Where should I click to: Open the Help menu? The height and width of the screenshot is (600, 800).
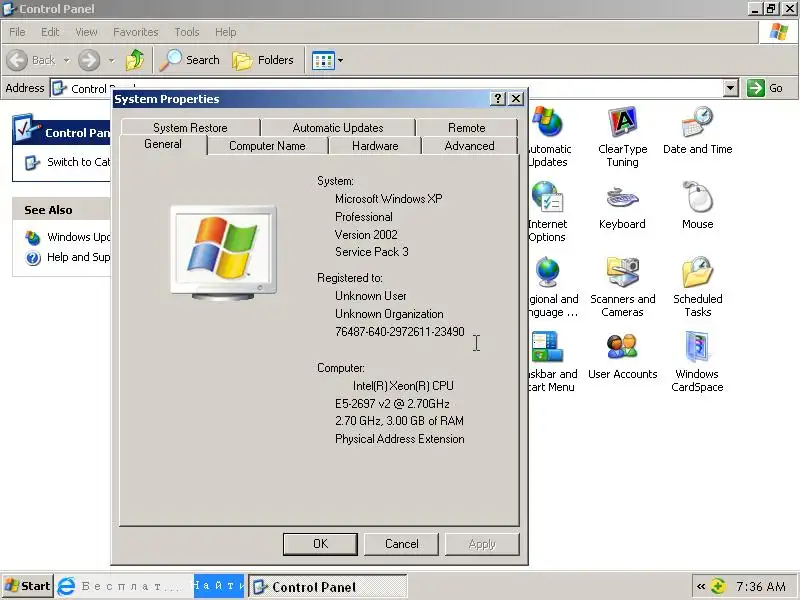coord(226,32)
